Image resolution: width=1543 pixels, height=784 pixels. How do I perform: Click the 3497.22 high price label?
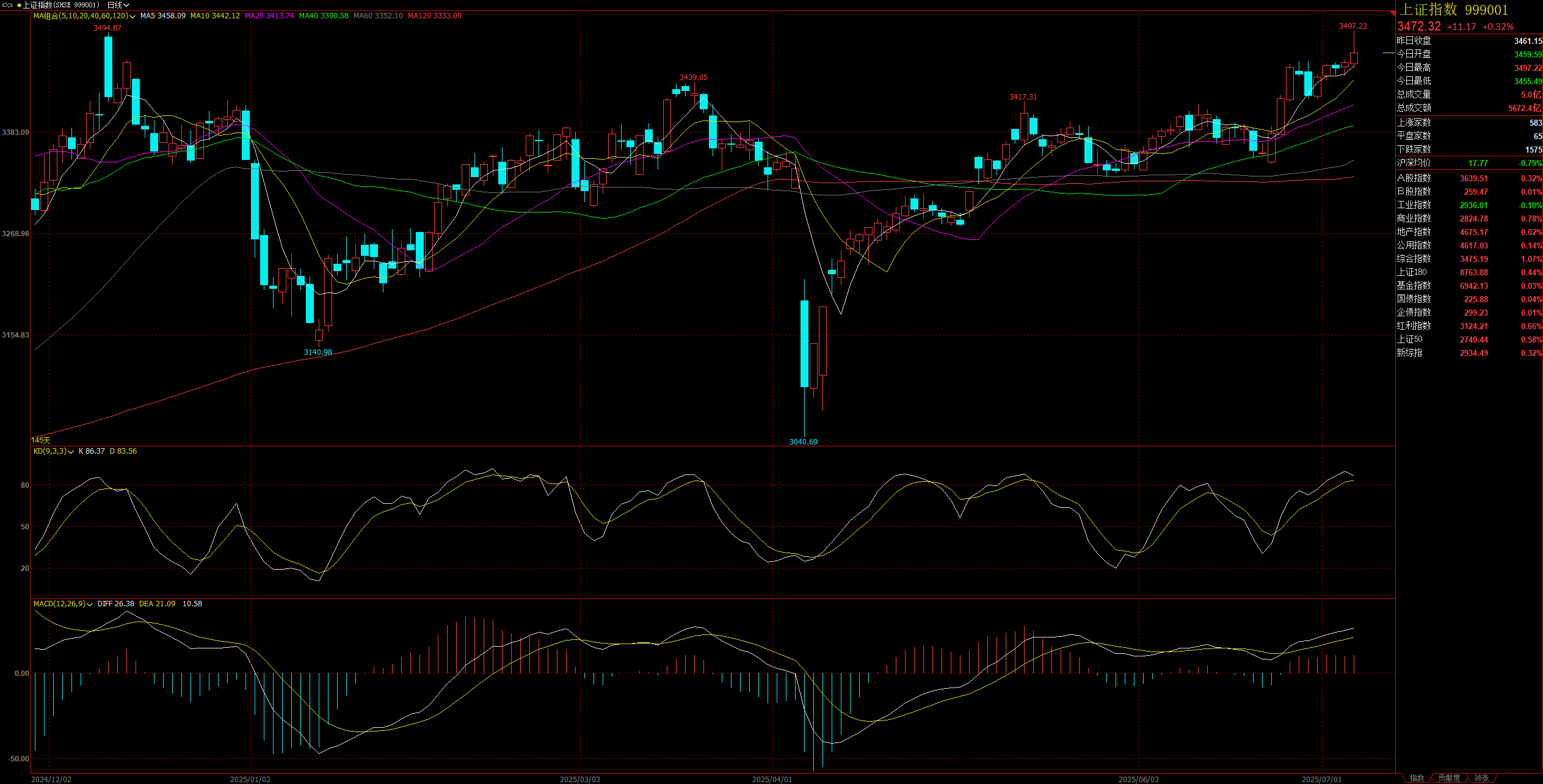(x=1353, y=26)
